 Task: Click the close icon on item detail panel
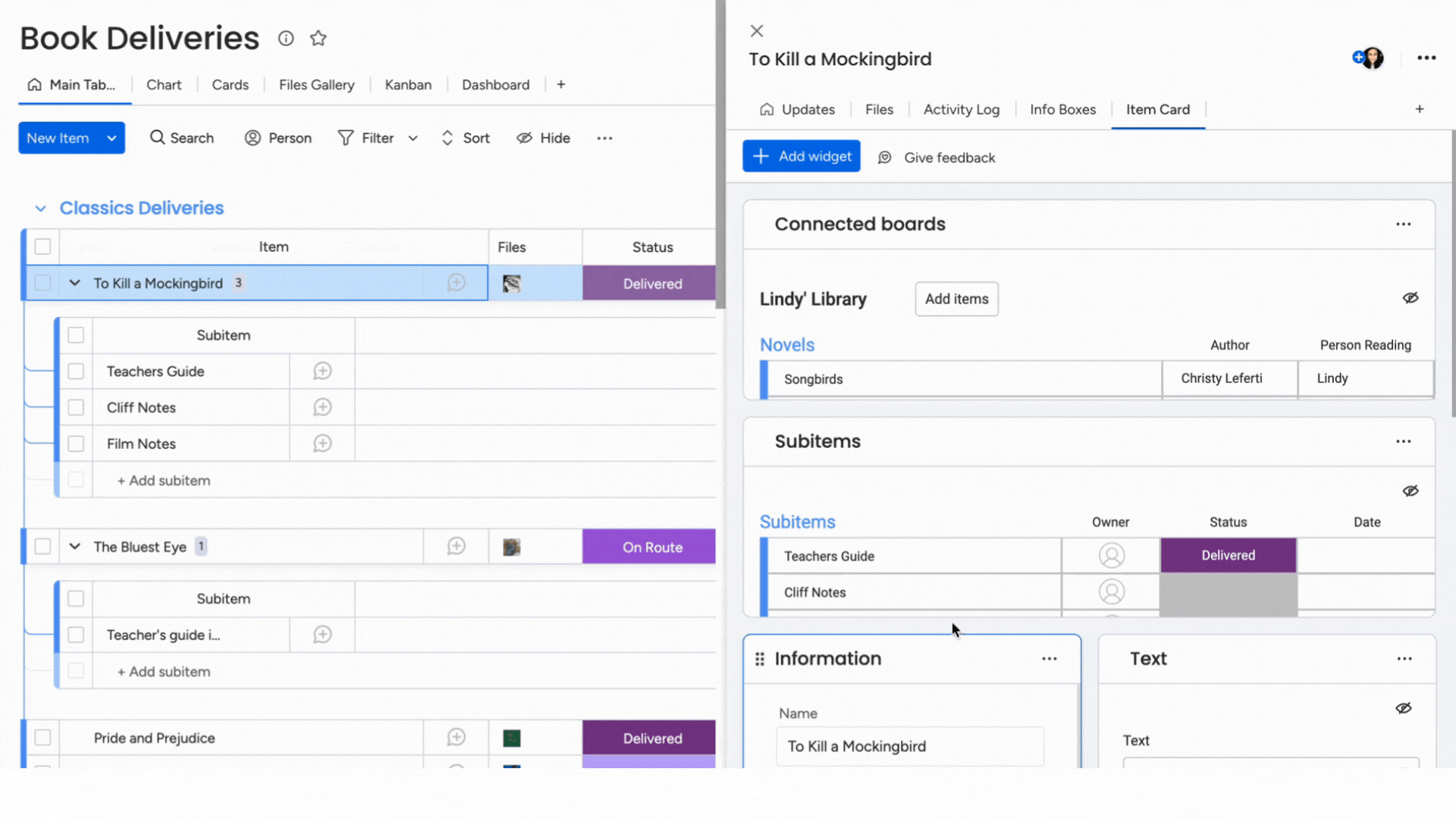(757, 30)
